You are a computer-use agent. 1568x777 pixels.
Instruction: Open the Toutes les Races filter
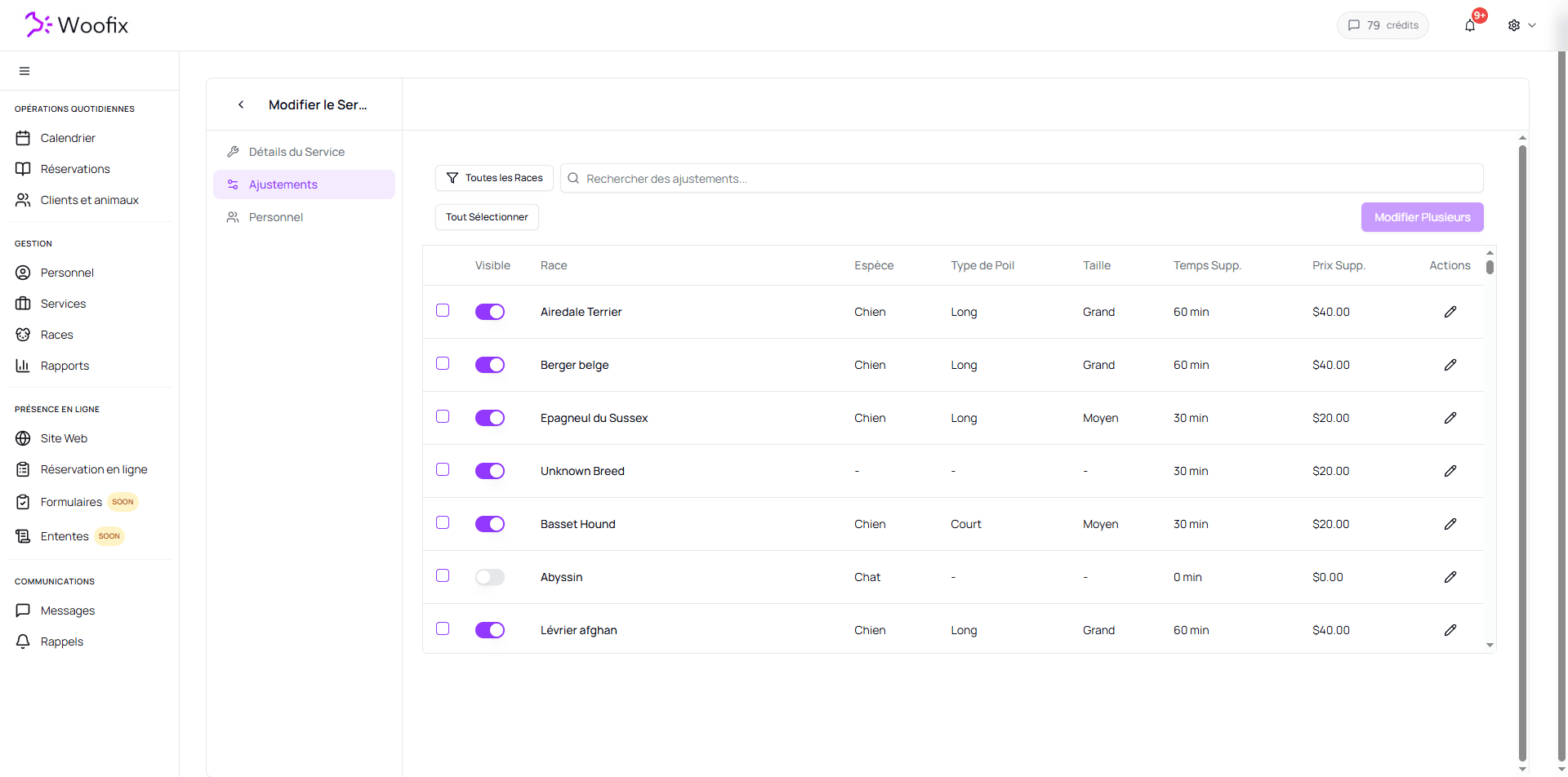[x=494, y=178]
